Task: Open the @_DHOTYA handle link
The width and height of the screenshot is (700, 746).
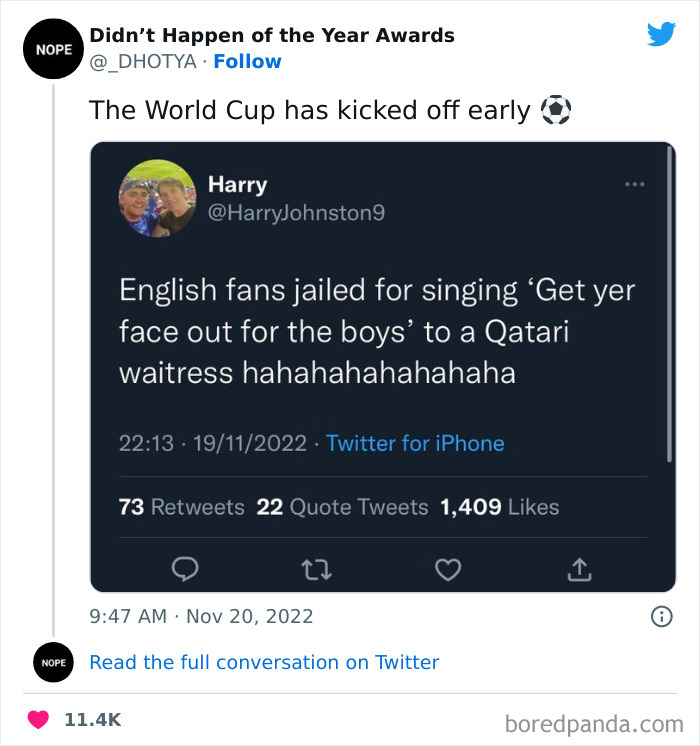Action: coord(143,62)
